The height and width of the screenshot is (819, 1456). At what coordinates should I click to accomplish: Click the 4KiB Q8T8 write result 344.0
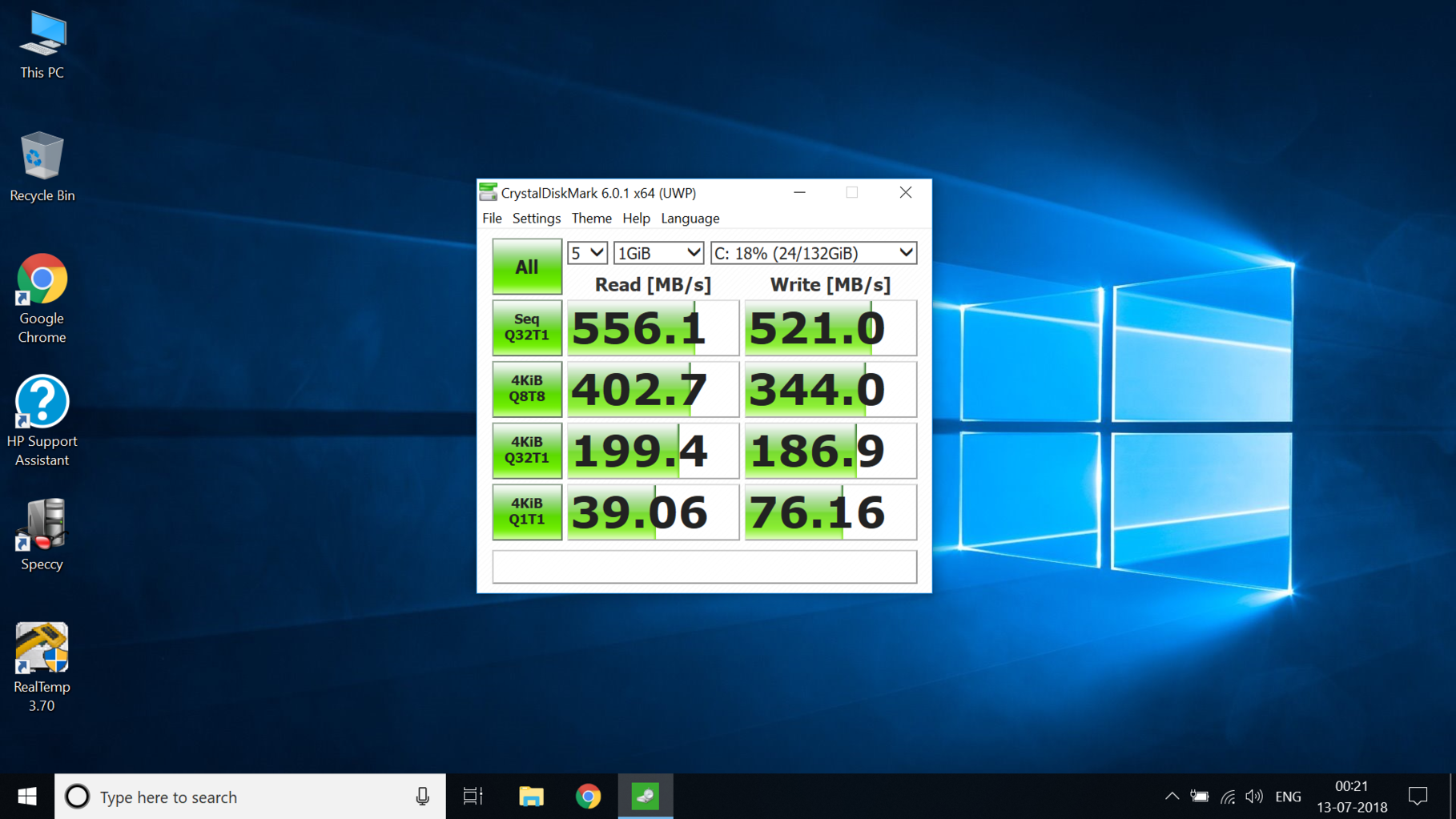point(831,389)
